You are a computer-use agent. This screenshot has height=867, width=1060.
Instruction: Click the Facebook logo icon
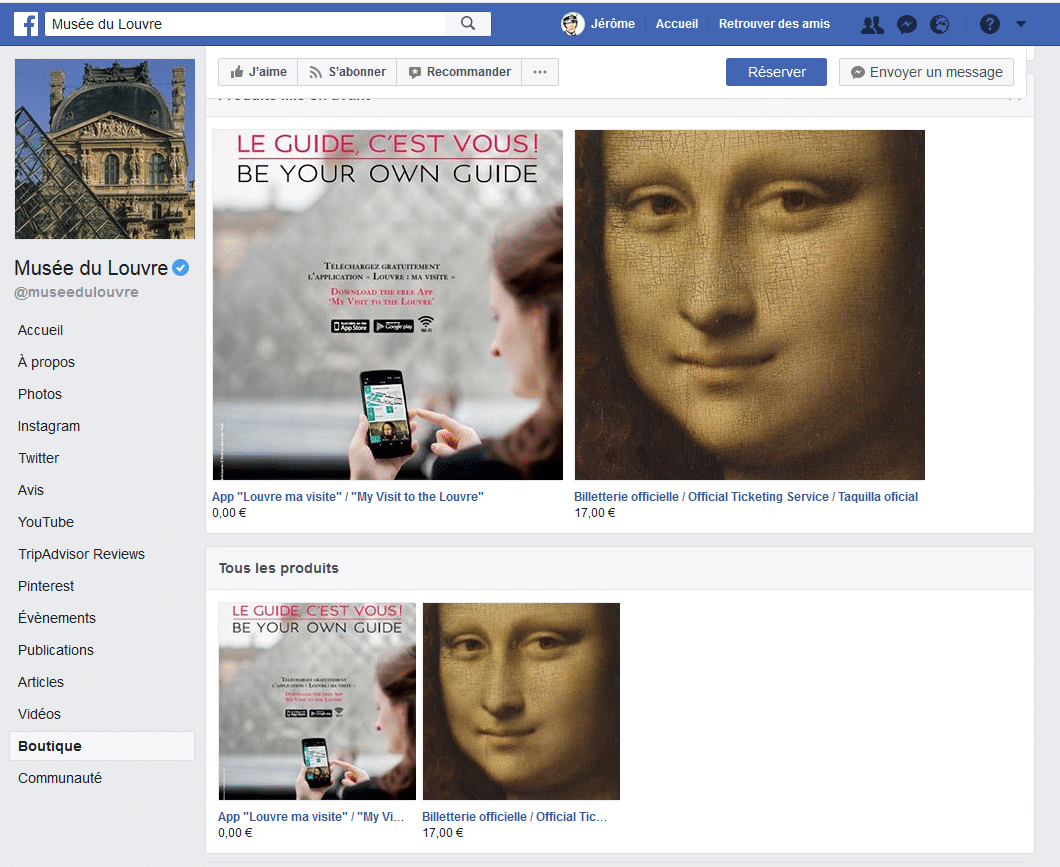(26, 24)
